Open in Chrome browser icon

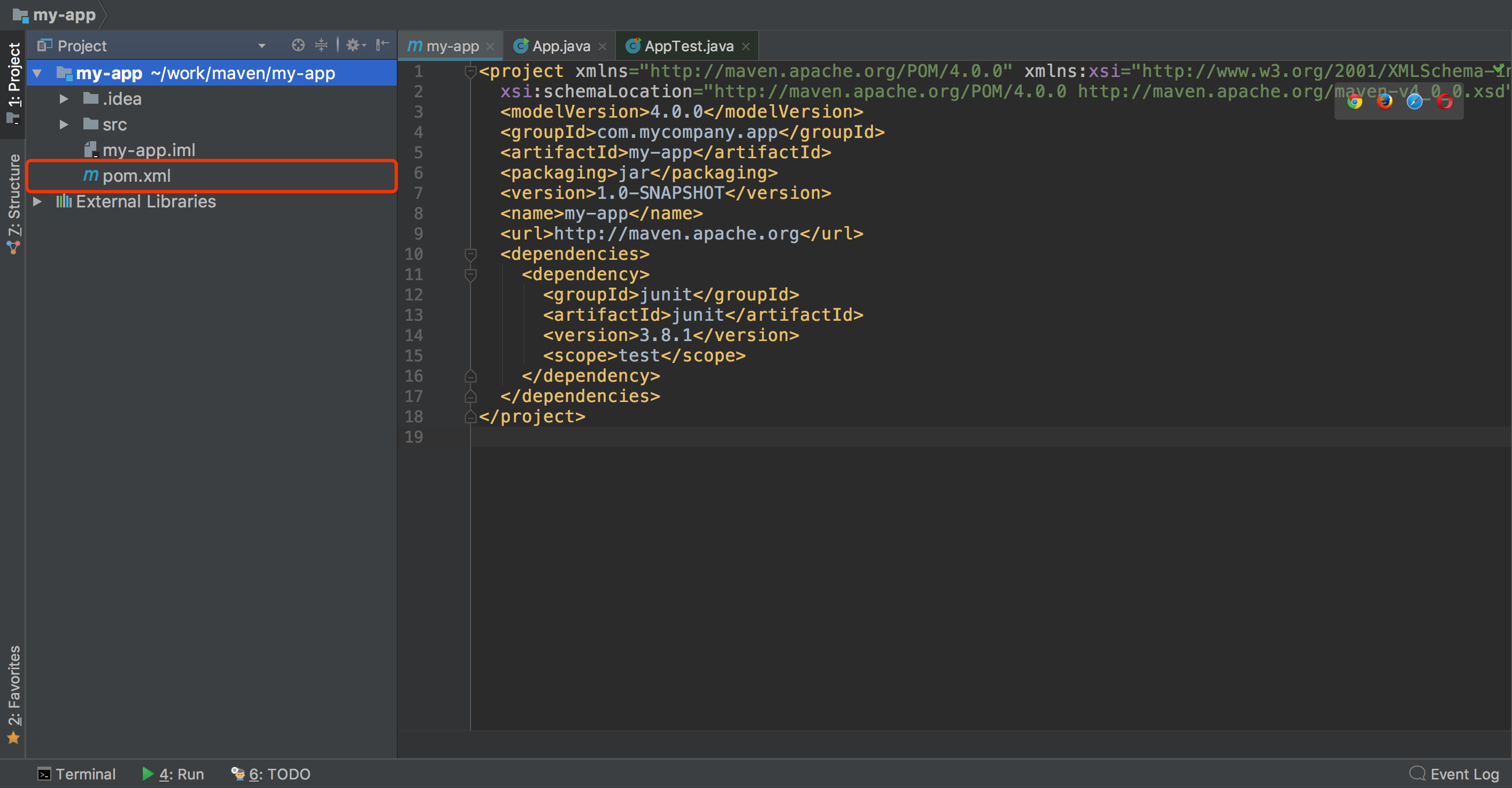click(x=1355, y=102)
